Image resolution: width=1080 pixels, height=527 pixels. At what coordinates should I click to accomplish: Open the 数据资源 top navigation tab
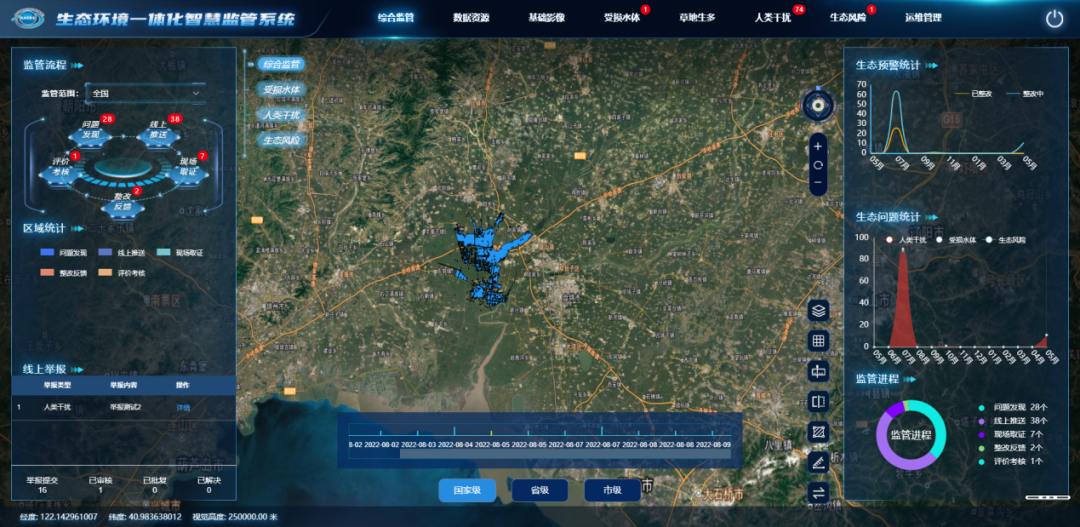(x=471, y=18)
